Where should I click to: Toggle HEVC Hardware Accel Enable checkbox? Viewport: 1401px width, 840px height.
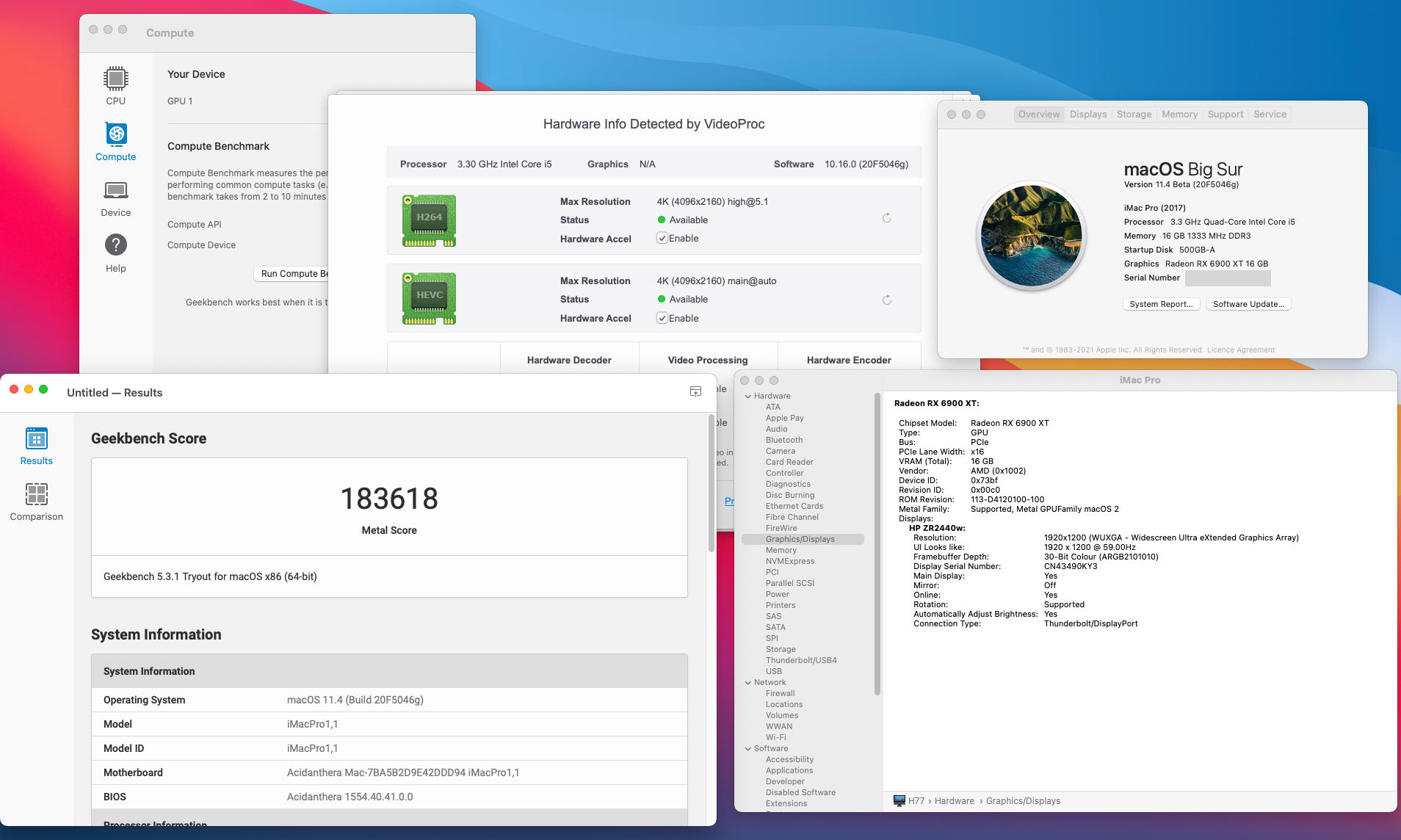[x=662, y=318]
